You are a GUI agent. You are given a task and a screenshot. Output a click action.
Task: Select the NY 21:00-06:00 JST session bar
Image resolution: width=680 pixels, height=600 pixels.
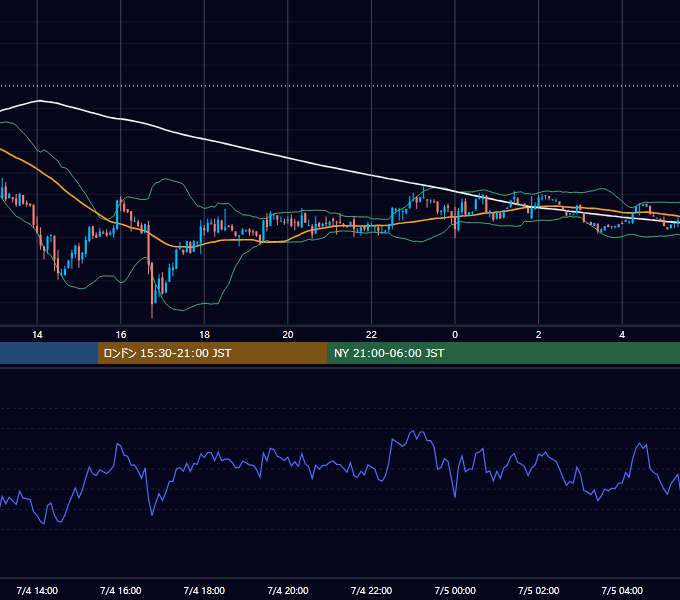pos(503,353)
